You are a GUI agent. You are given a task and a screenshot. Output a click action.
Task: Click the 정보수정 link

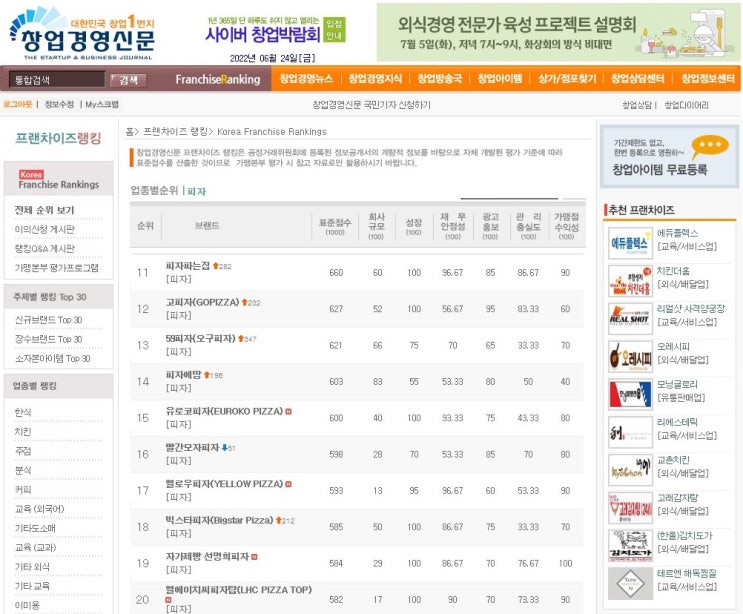point(59,104)
